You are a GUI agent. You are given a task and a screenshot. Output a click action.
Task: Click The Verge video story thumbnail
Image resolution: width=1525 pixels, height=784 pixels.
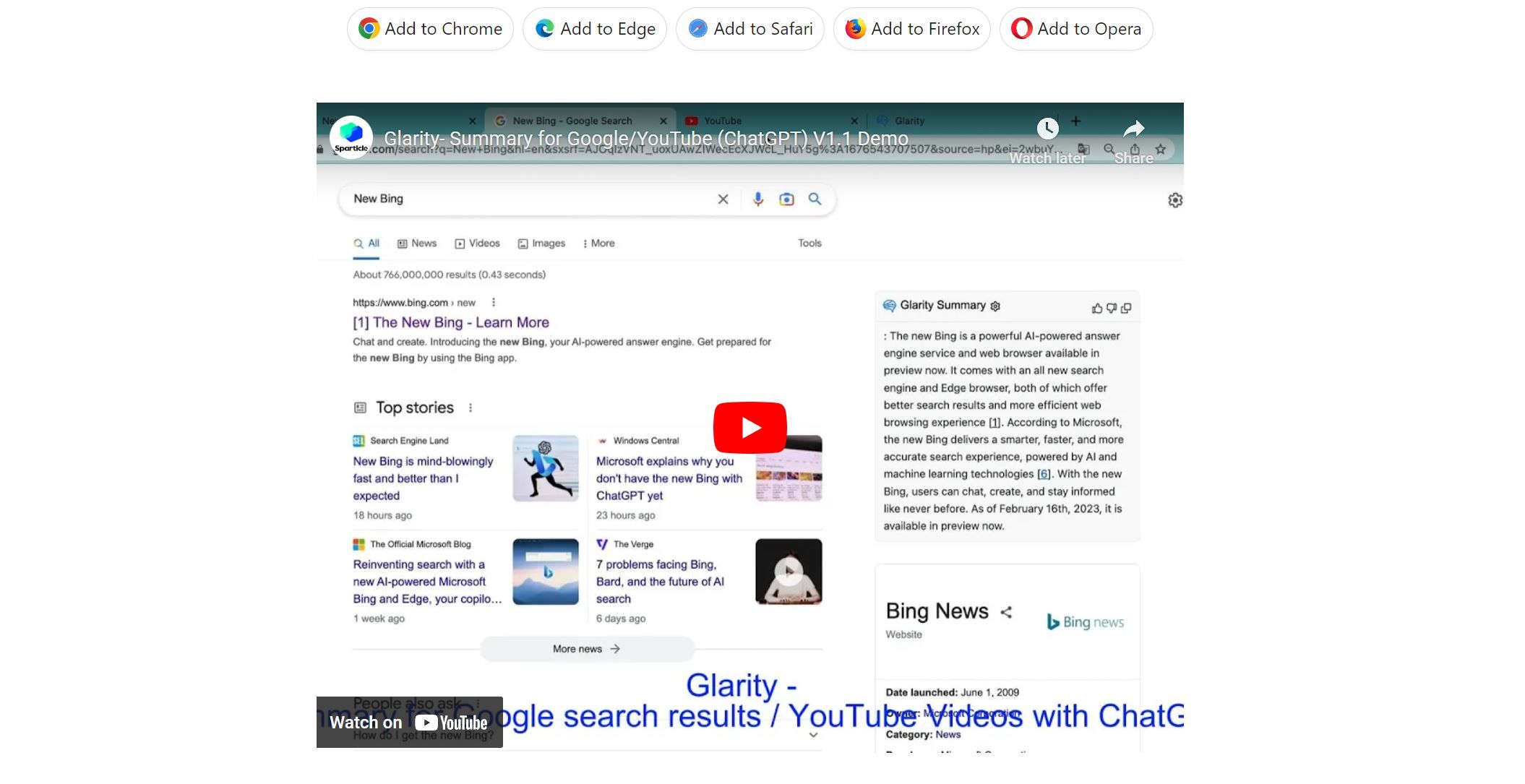(x=789, y=572)
